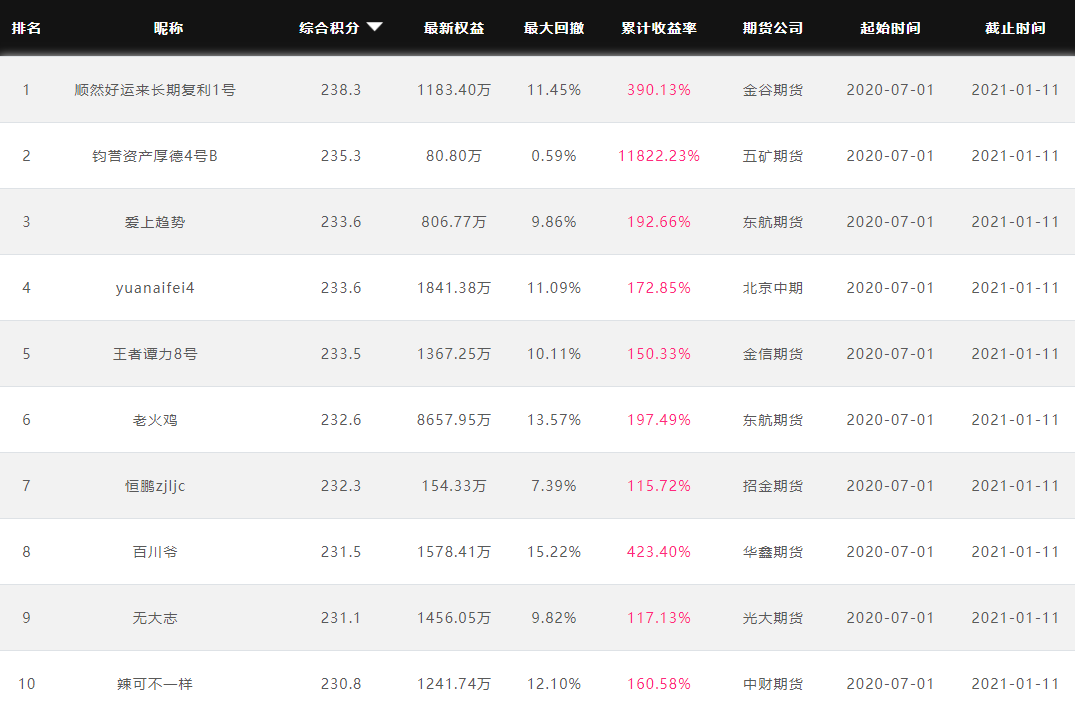This screenshot has height=710, width=1075.
Task: Select score value 235.3
Action: point(341,156)
